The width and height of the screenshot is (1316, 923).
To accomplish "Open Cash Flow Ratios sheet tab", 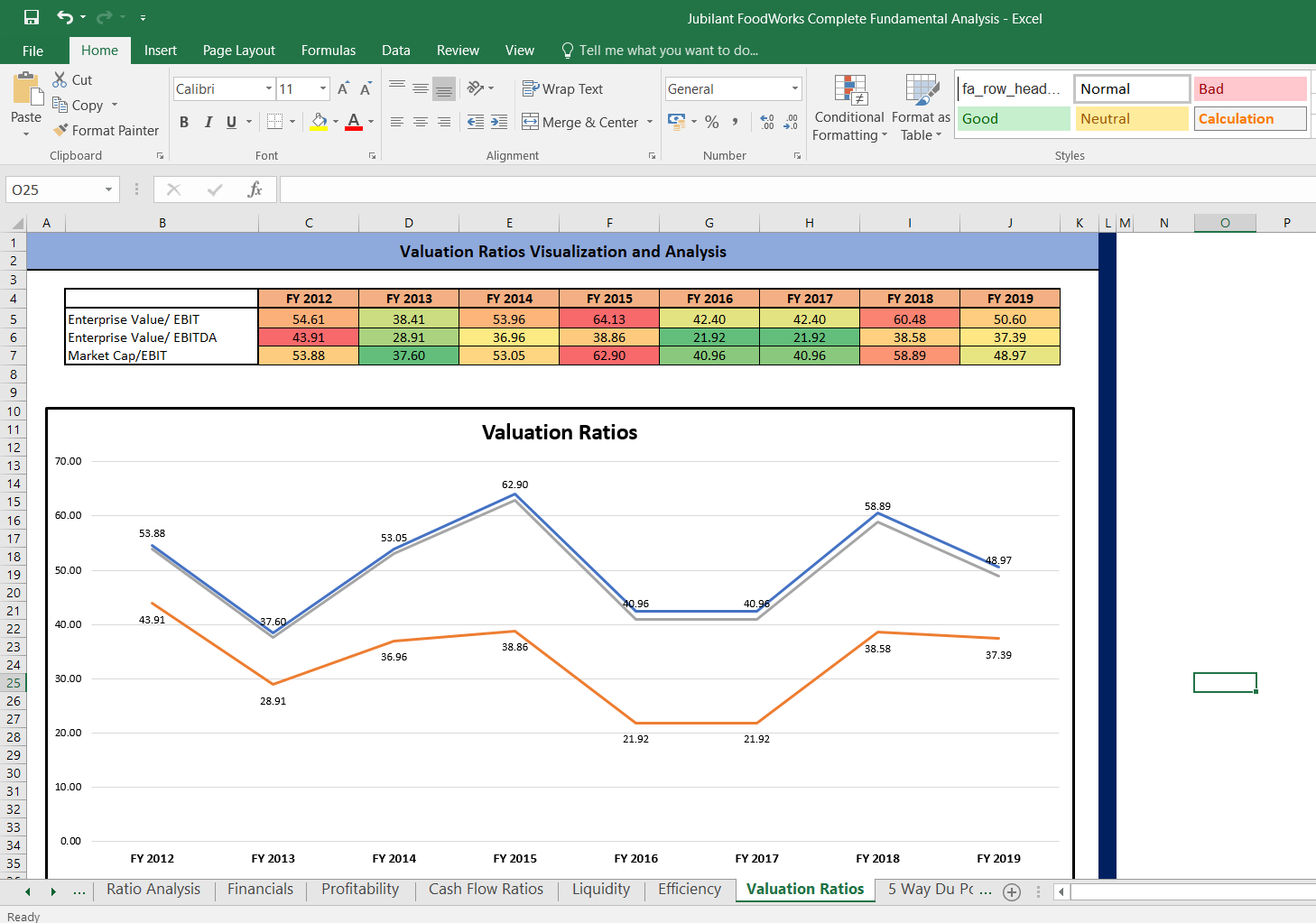I will (486, 889).
